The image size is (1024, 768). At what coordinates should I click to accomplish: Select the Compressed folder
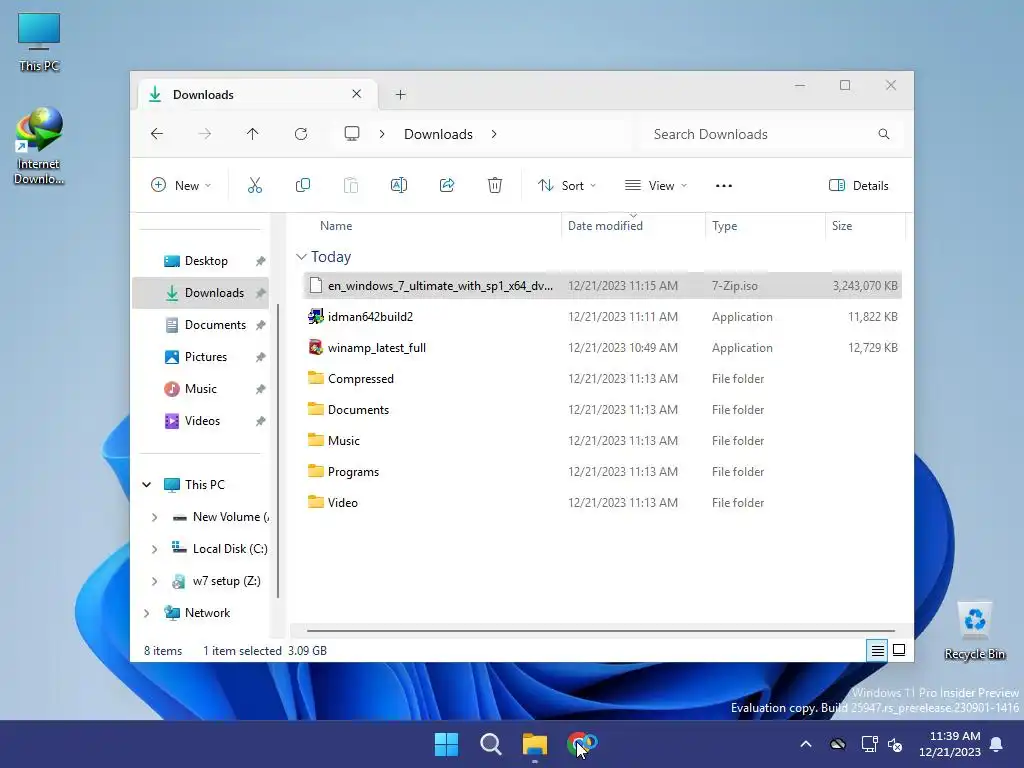tap(602, 379)
